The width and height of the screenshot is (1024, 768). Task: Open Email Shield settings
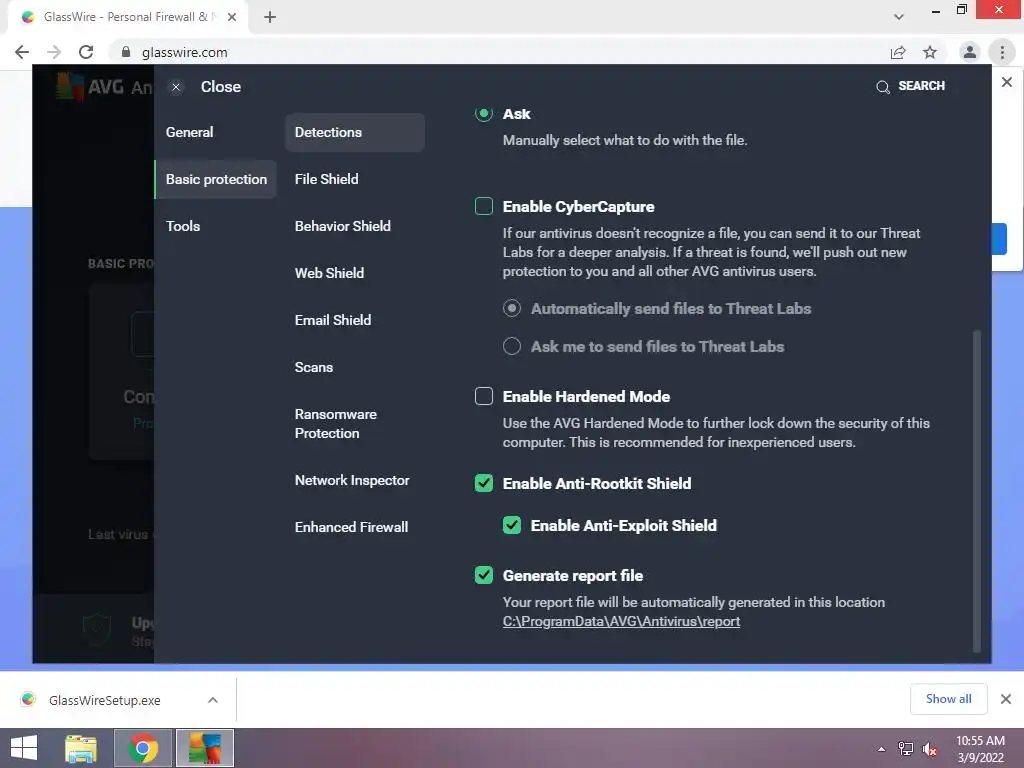pyautogui.click(x=333, y=320)
